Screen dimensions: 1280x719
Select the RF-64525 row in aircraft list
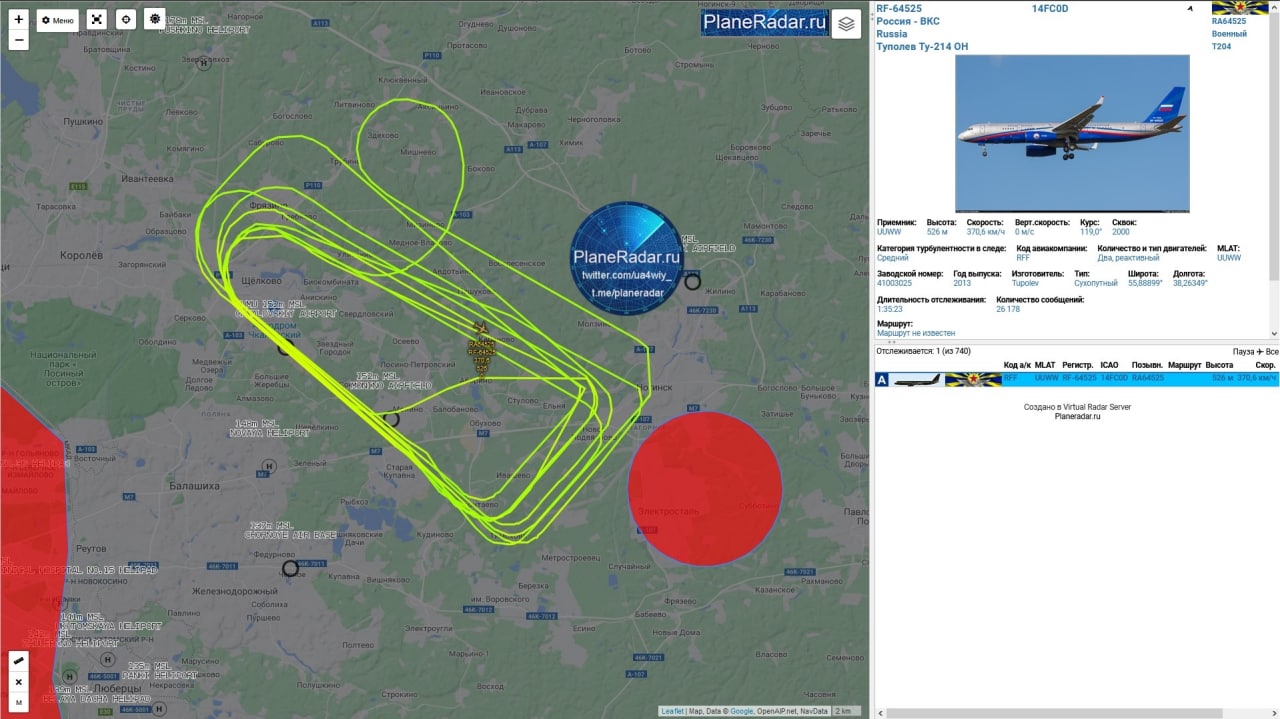coord(1077,379)
